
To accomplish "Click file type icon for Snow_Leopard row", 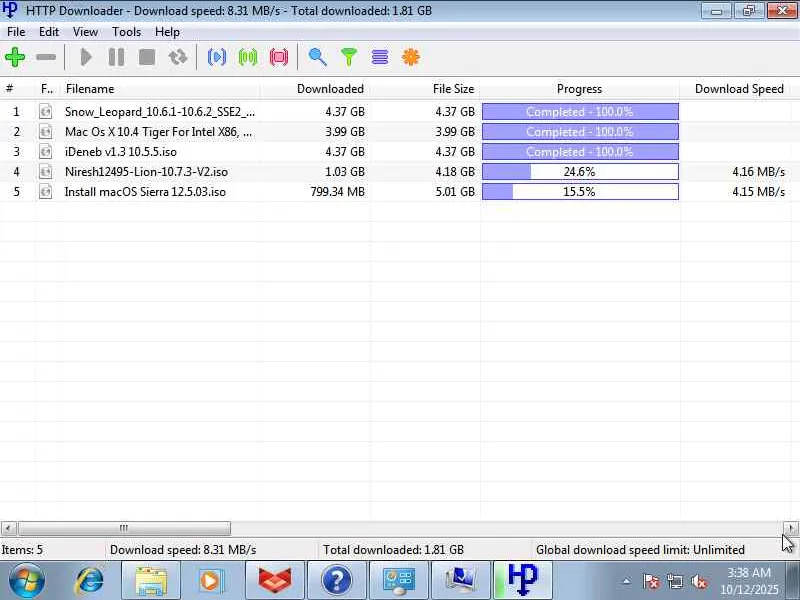I will (45, 111).
